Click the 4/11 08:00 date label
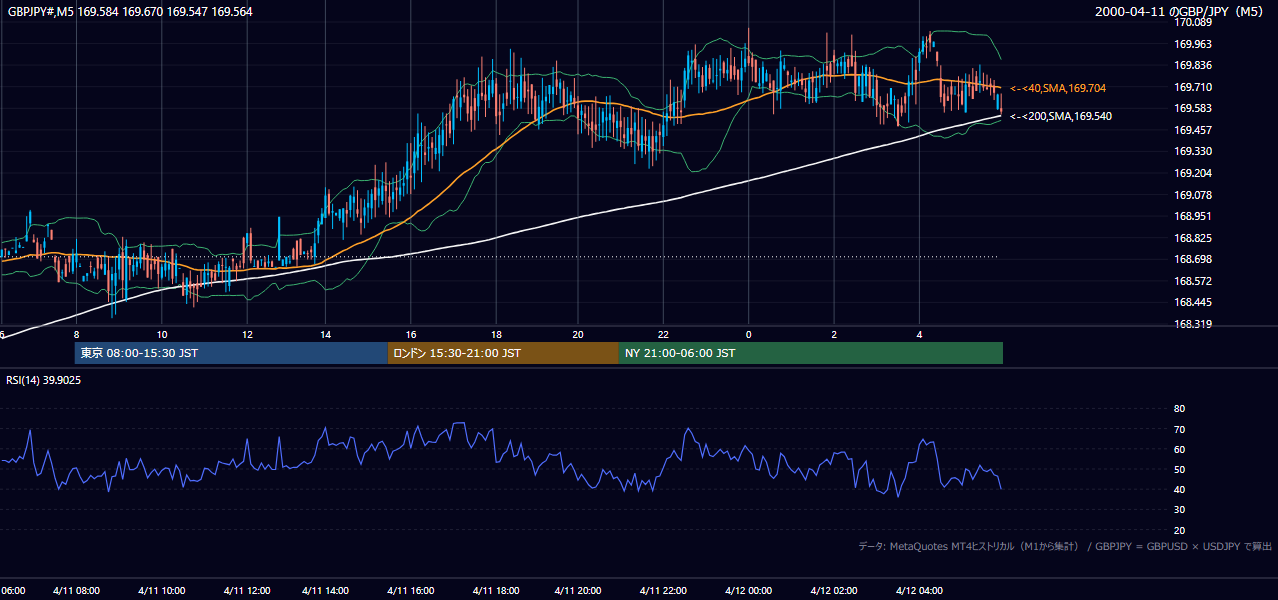The width and height of the screenshot is (1278, 600). click(x=77, y=591)
